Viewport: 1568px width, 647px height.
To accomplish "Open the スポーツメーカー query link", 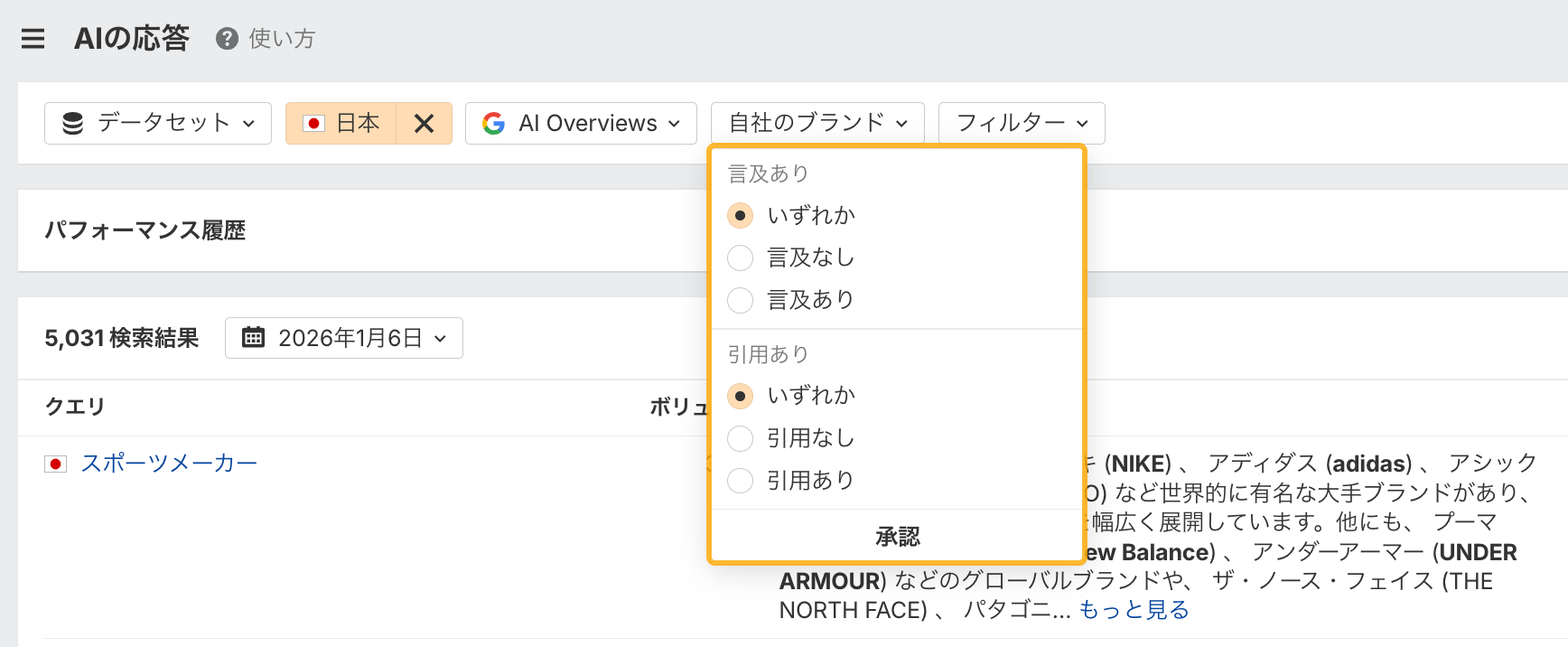I will (169, 464).
